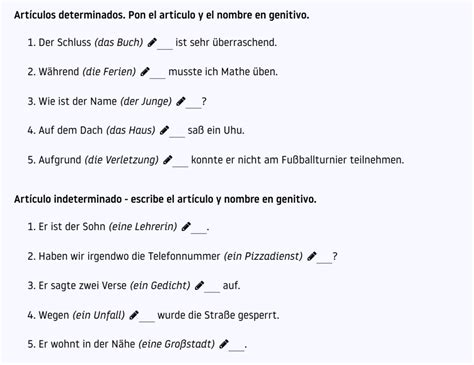The width and height of the screenshot is (474, 365).
Task: Select the blank before 'saß ein Uhu'
Action: [177, 132]
